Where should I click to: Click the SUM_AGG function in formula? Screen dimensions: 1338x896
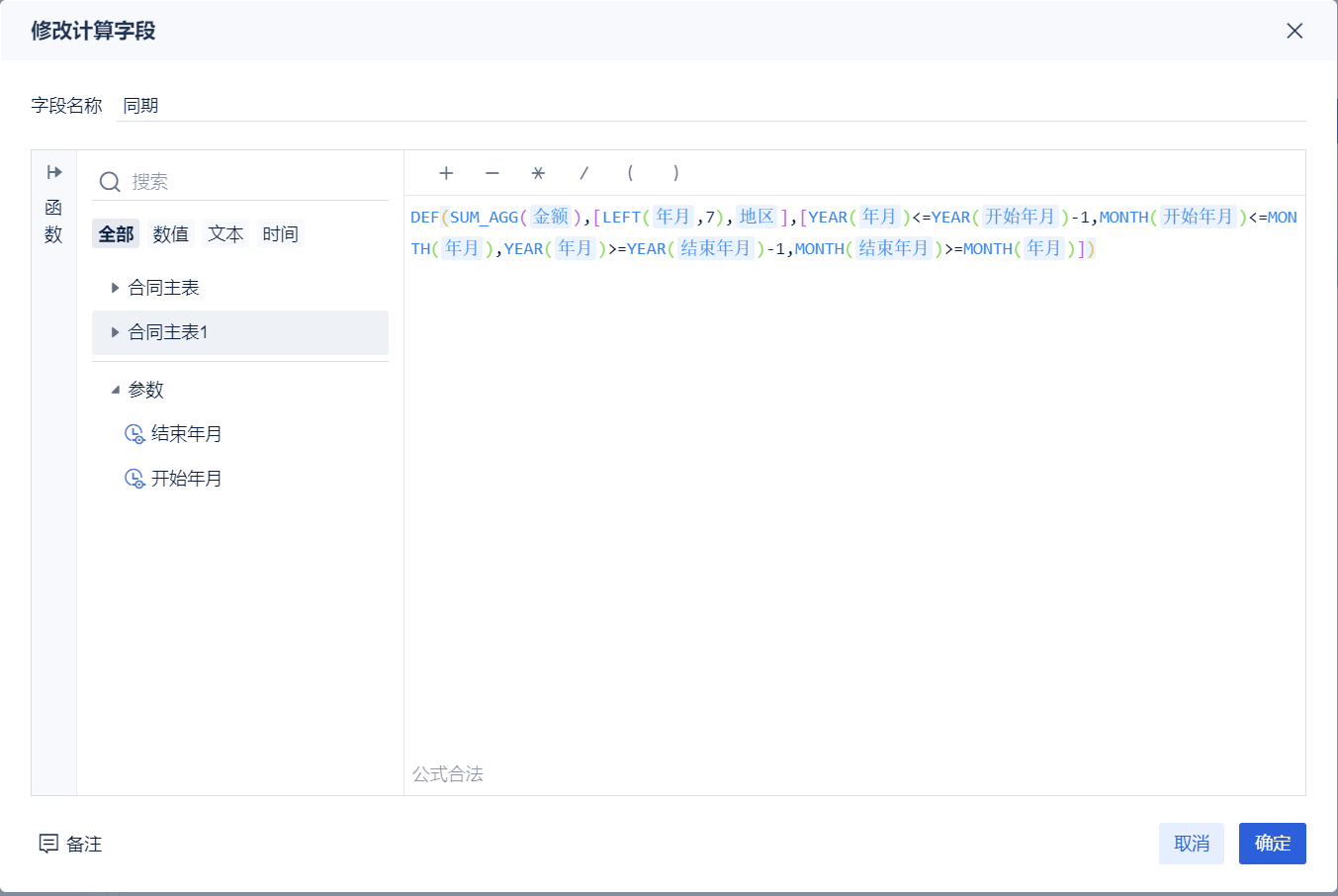[x=484, y=218]
